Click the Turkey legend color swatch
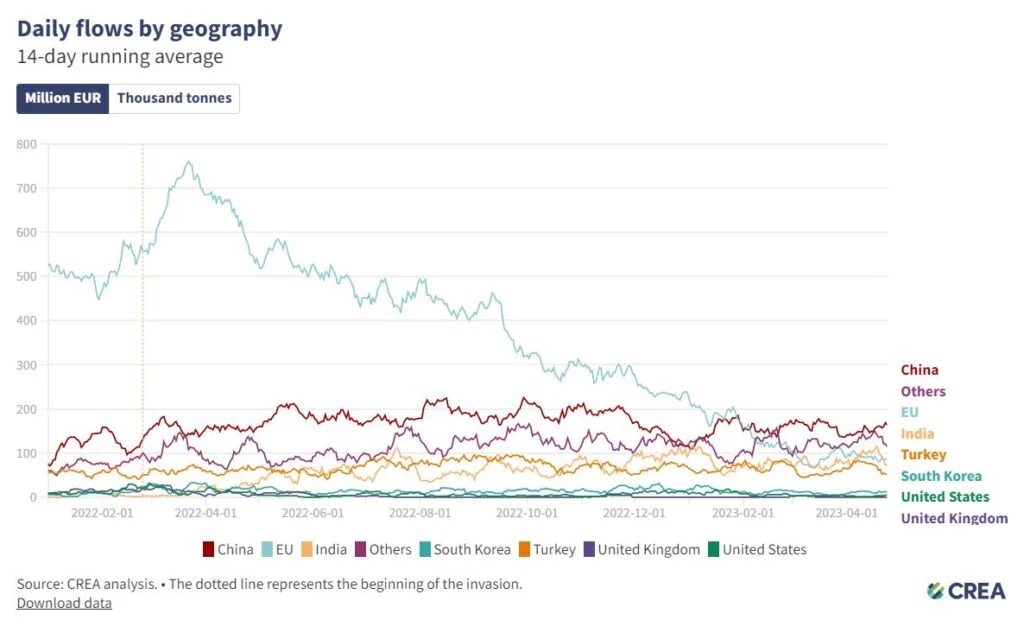Image resolution: width=1024 pixels, height=626 pixels. pyautogui.click(x=526, y=549)
